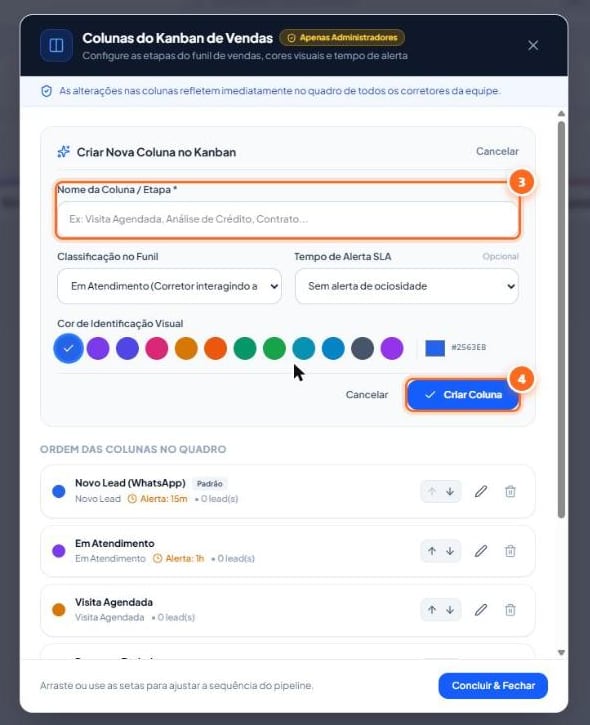Pick the teal-cyan color swatch

point(304,348)
